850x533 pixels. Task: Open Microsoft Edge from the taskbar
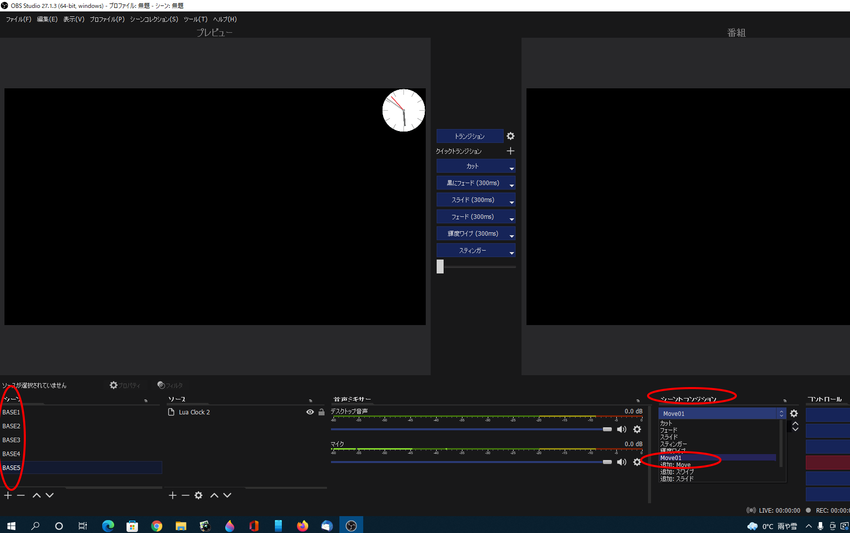click(x=108, y=525)
